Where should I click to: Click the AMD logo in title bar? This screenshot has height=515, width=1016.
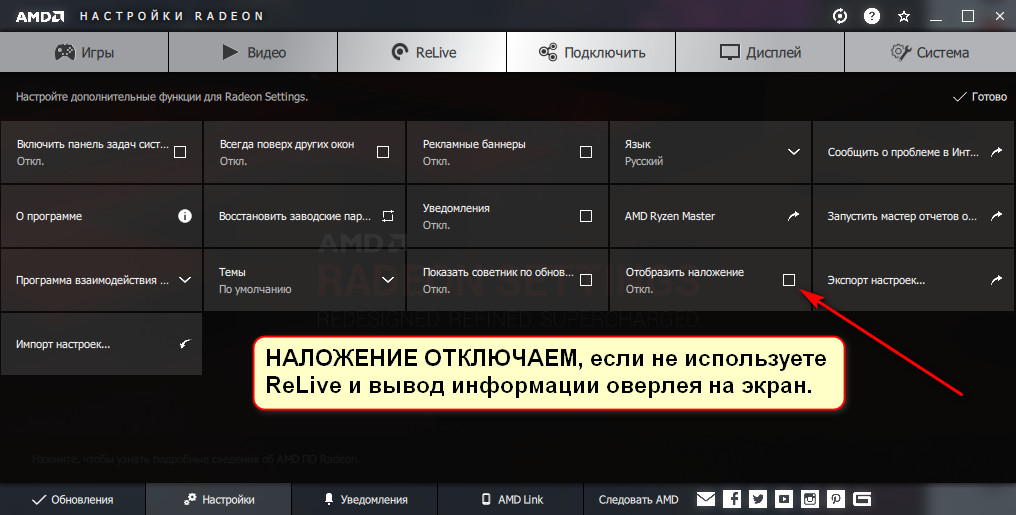point(40,17)
